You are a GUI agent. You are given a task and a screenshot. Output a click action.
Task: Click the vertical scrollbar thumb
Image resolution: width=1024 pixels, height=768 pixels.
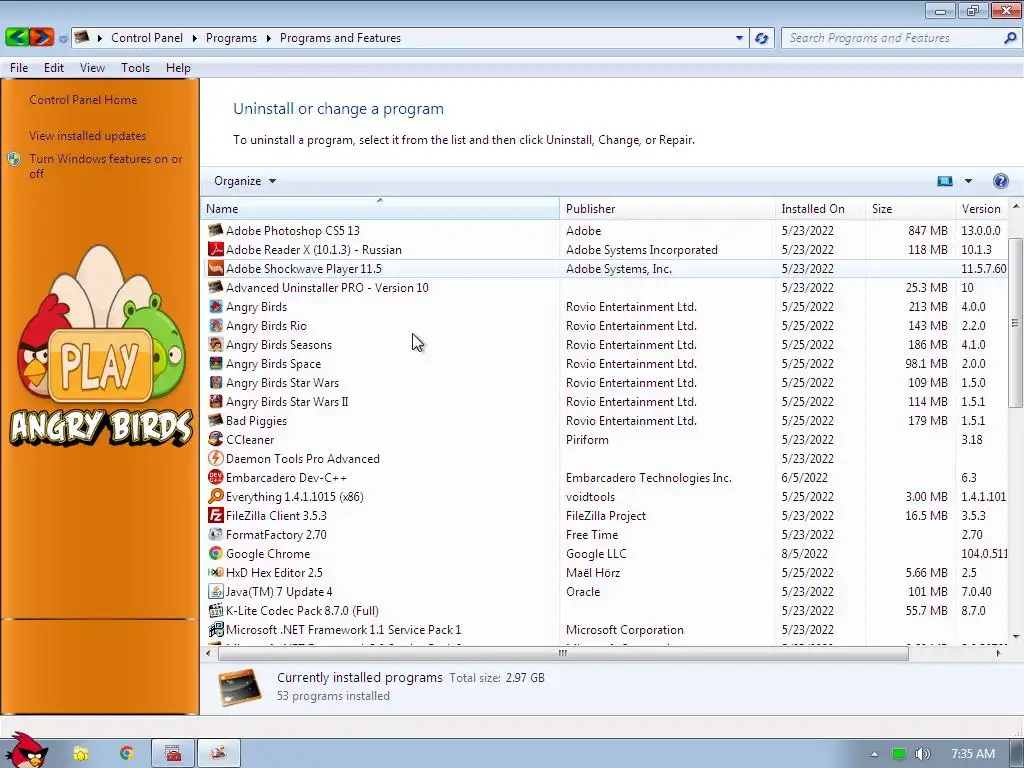1015,323
